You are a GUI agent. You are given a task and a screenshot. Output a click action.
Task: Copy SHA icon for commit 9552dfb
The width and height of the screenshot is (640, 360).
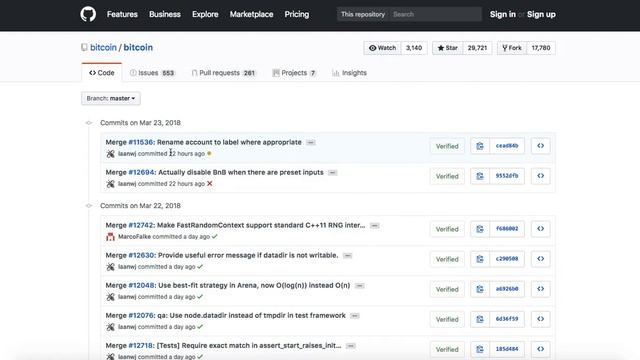point(480,176)
